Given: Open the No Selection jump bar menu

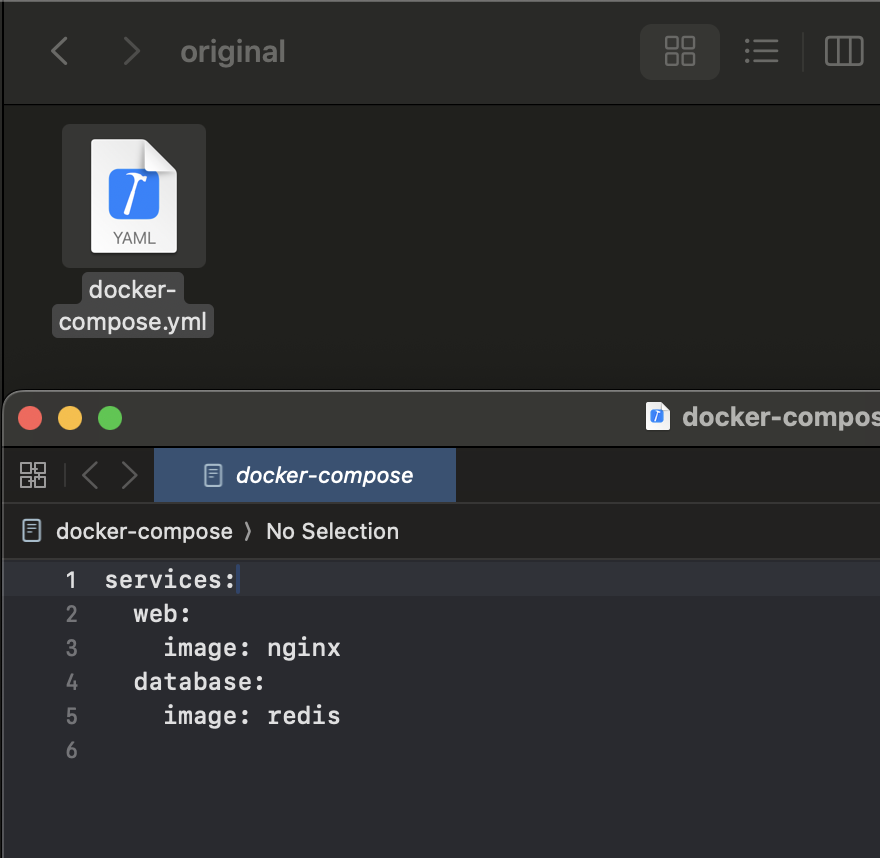Looking at the screenshot, I should click(332, 531).
